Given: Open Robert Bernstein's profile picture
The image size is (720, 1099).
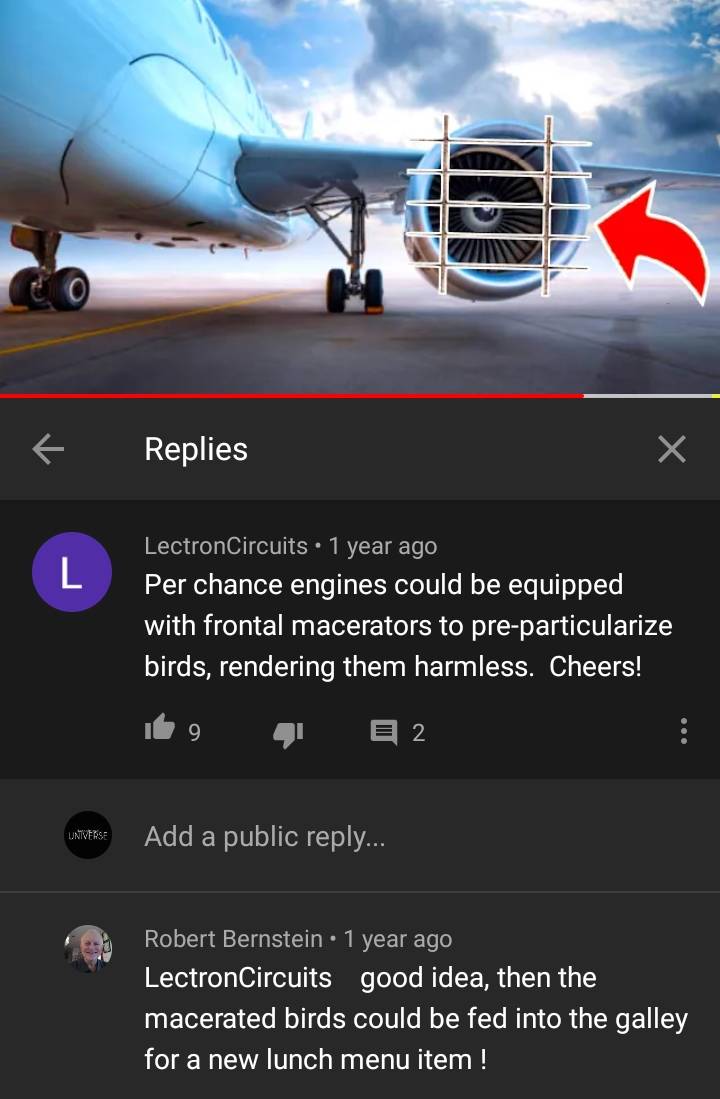Looking at the screenshot, I should (x=88, y=948).
